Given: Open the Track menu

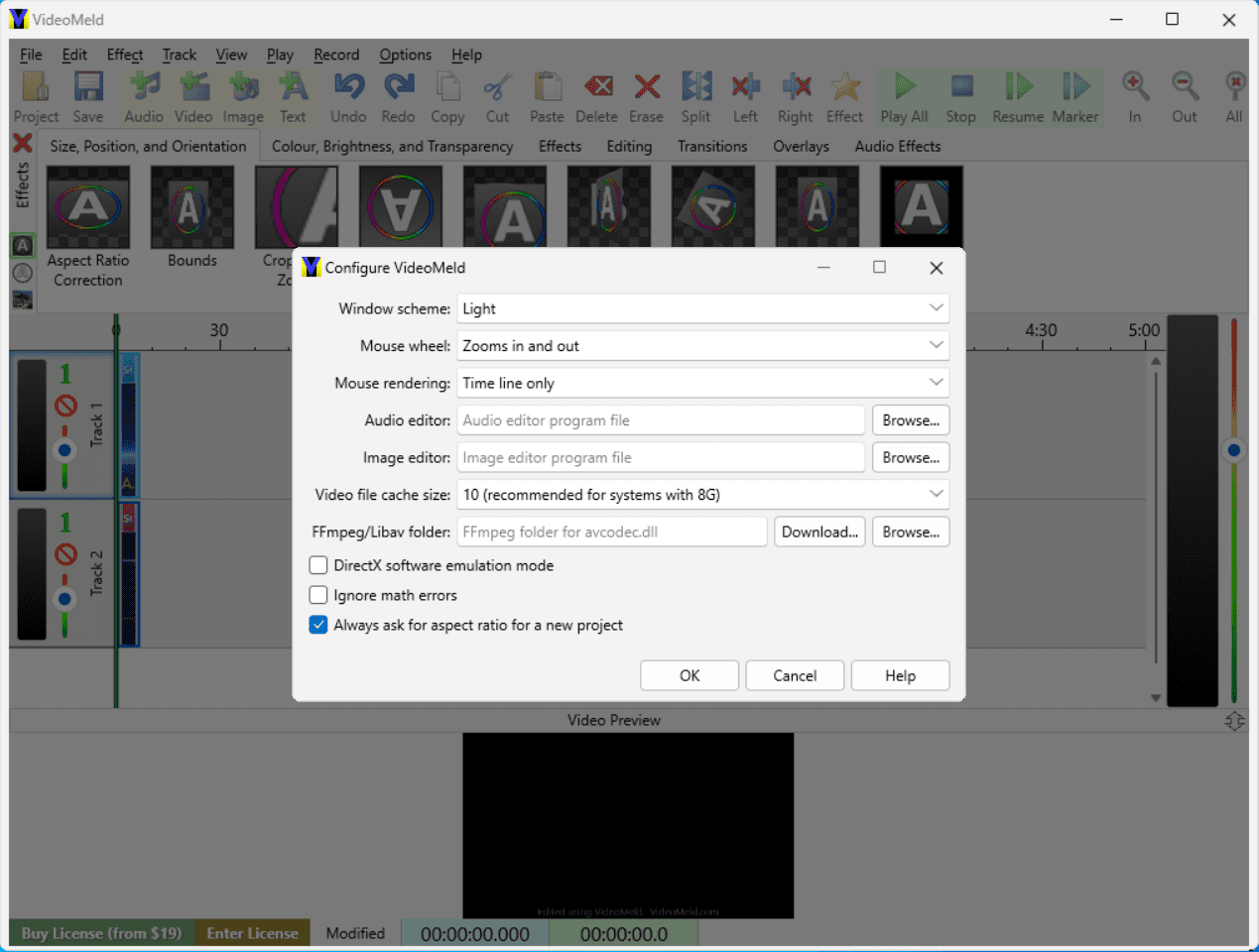Looking at the screenshot, I should 180,55.
